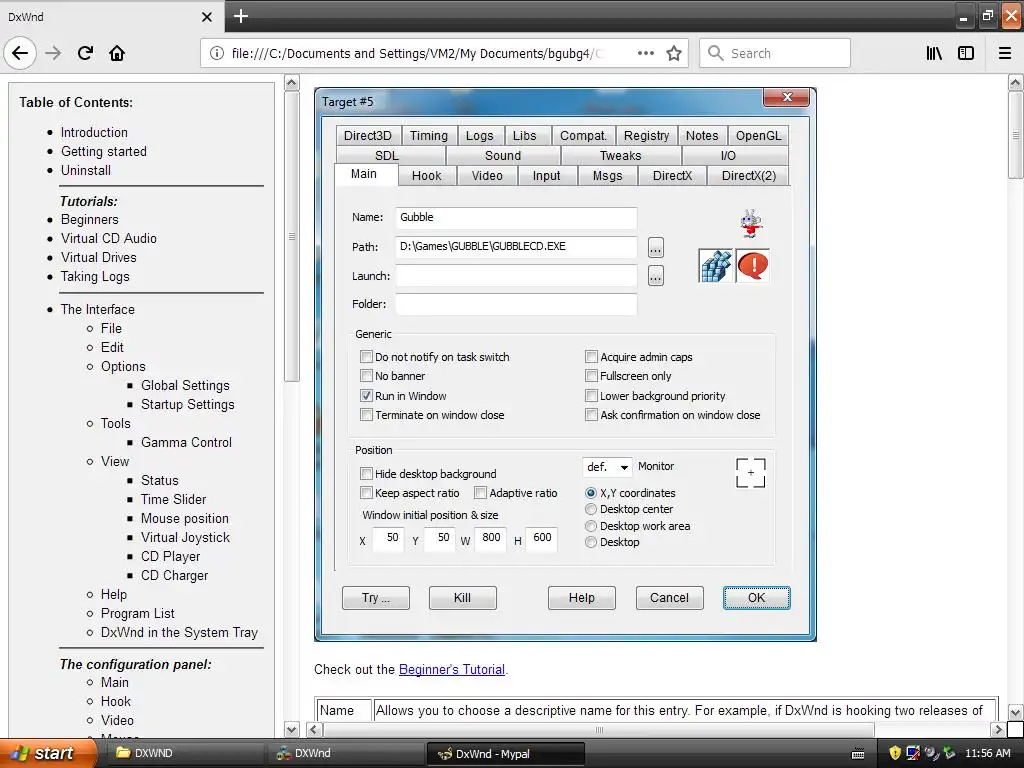Click the Gubble rabbit program icon
The height and width of the screenshot is (768, 1024).
tap(751, 223)
